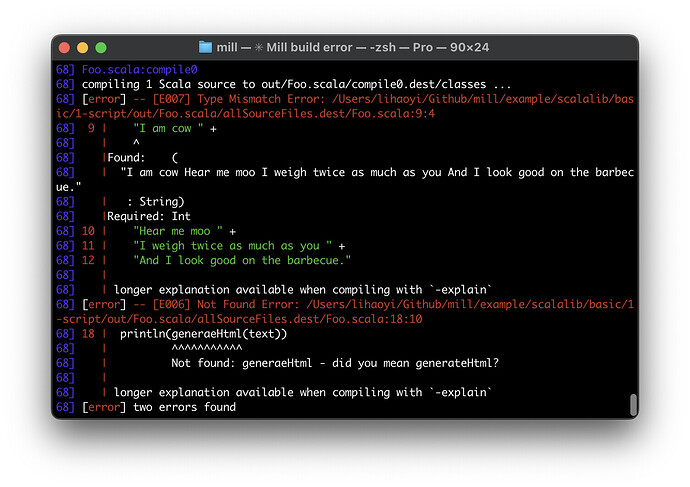690x487 pixels.
Task: Click the path 'Foo.scala:9:4'
Action: click(393, 114)
